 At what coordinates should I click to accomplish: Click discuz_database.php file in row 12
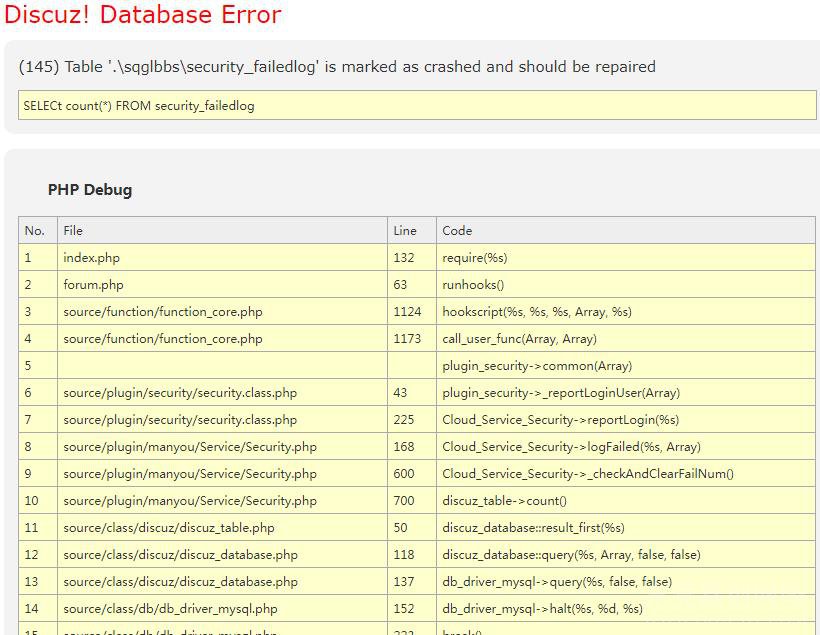click(180, 555)
